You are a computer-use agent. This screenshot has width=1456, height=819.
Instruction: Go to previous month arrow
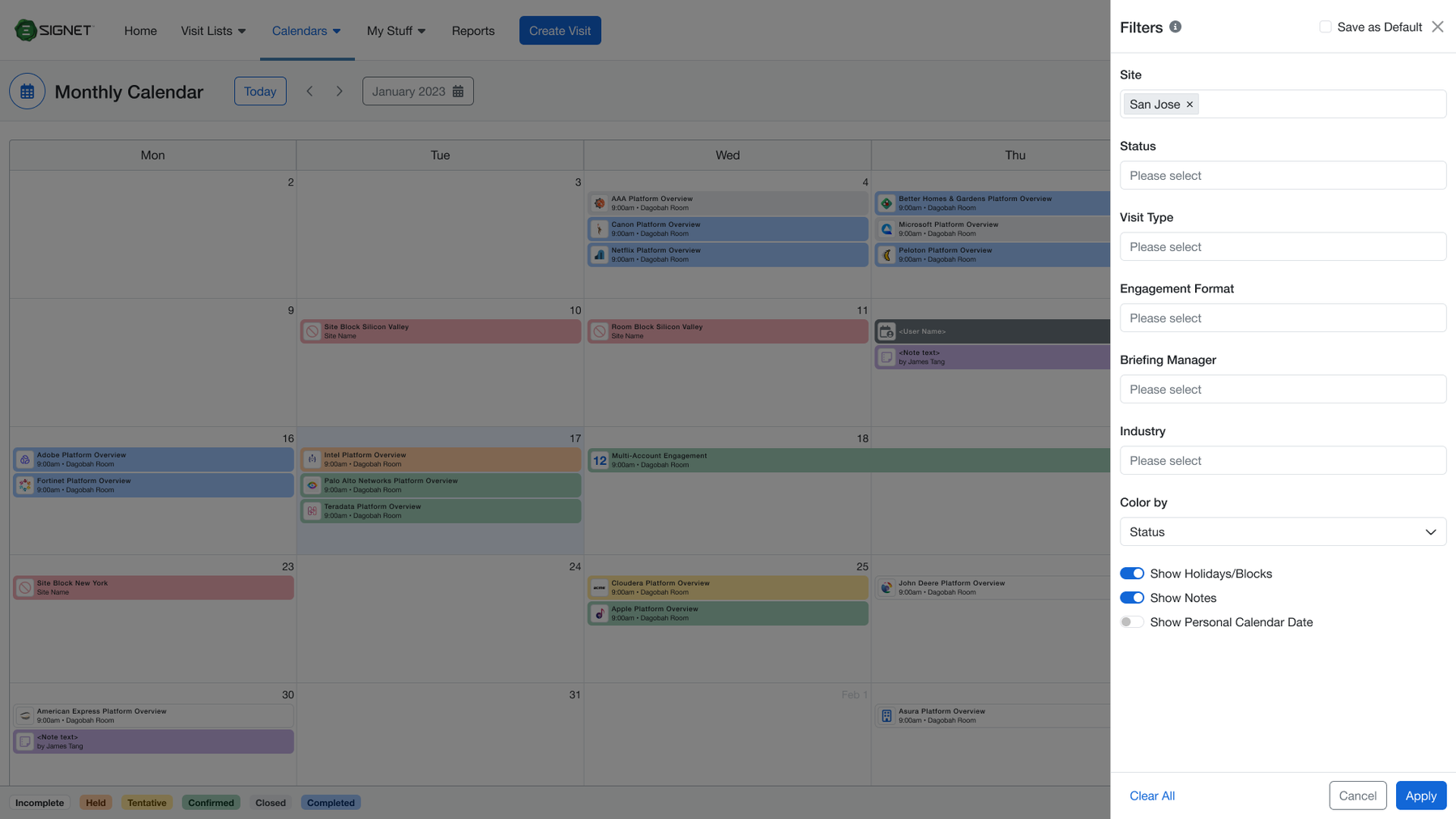point(310,92)
